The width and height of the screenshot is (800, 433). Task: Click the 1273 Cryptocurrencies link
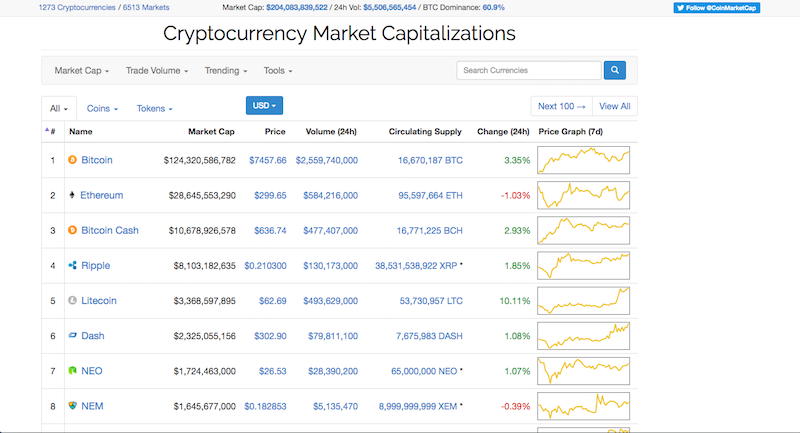tap(77, 8)
